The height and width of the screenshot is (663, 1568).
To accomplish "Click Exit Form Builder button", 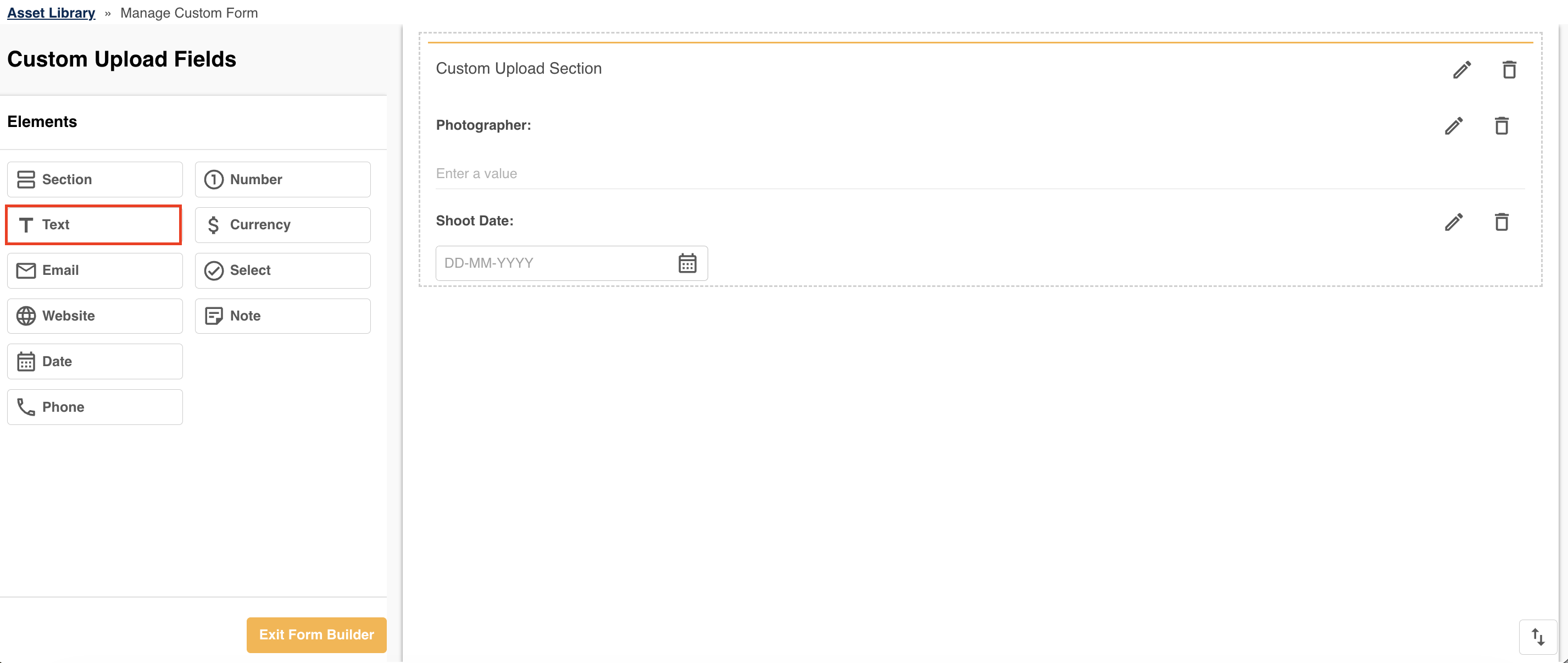I will pos(316,635).
